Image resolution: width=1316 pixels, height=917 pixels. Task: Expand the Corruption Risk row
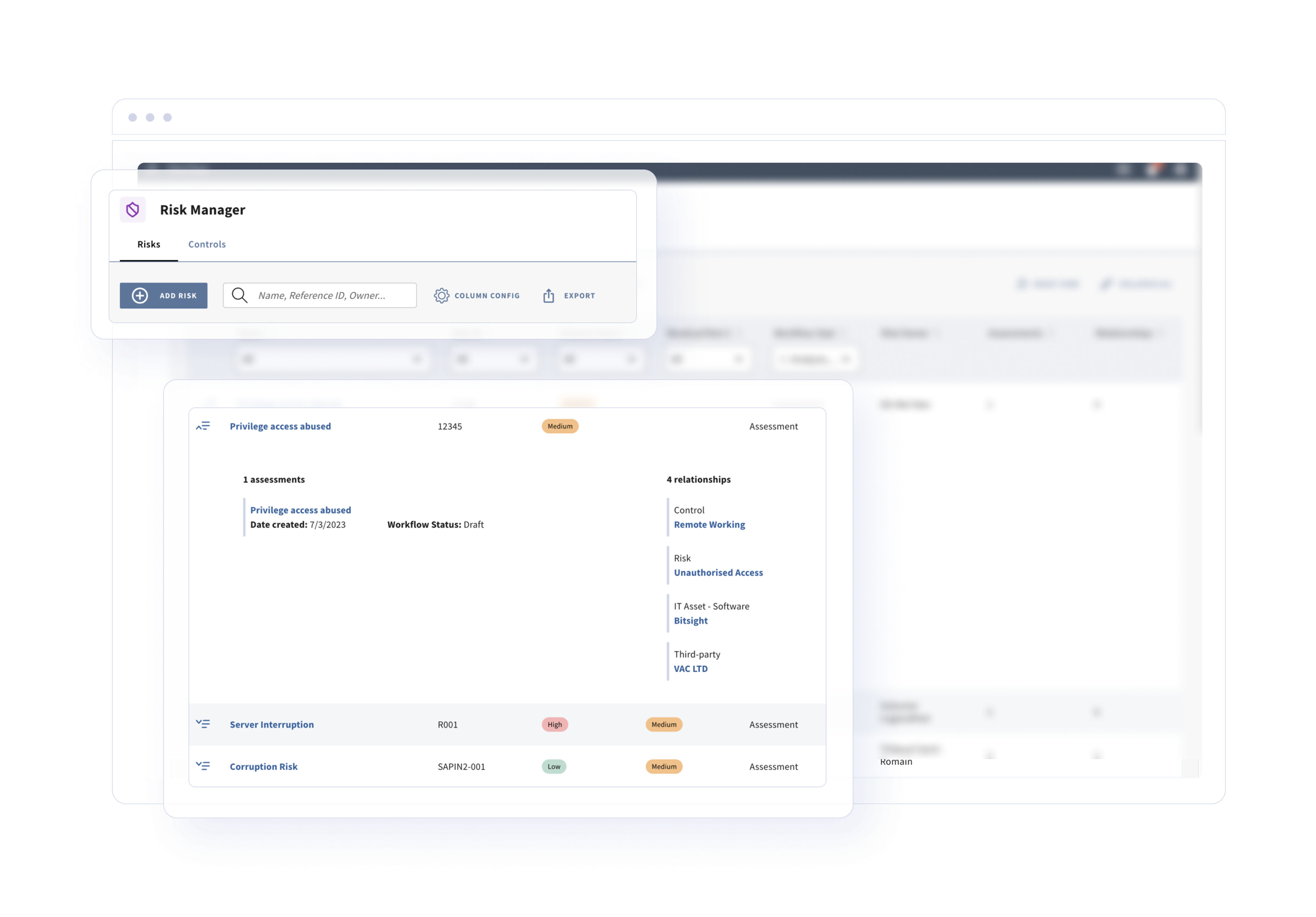coord(203,765)
